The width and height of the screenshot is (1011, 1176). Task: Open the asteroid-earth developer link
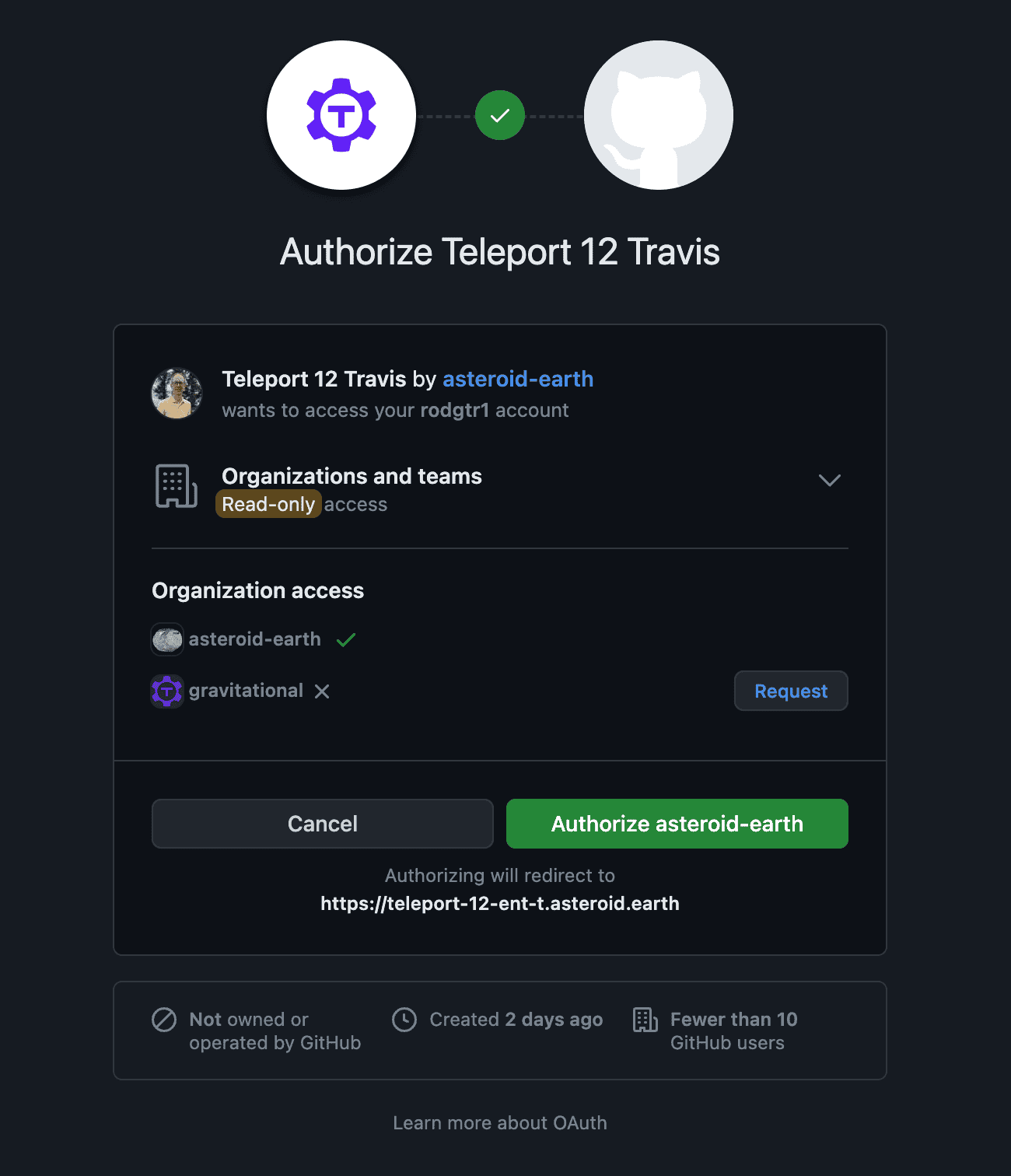(518, 379)
